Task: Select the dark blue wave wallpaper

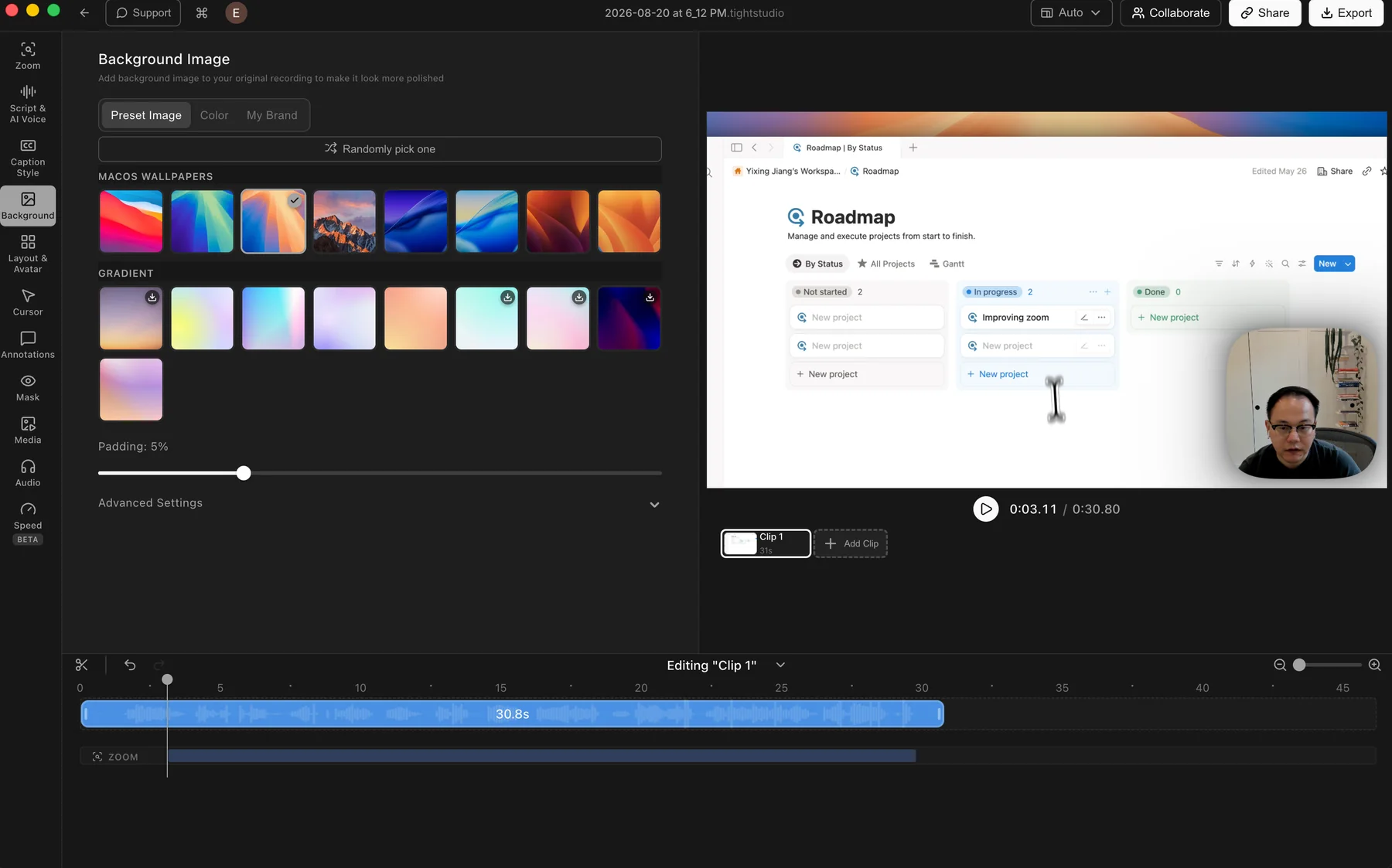Action: 415,221
